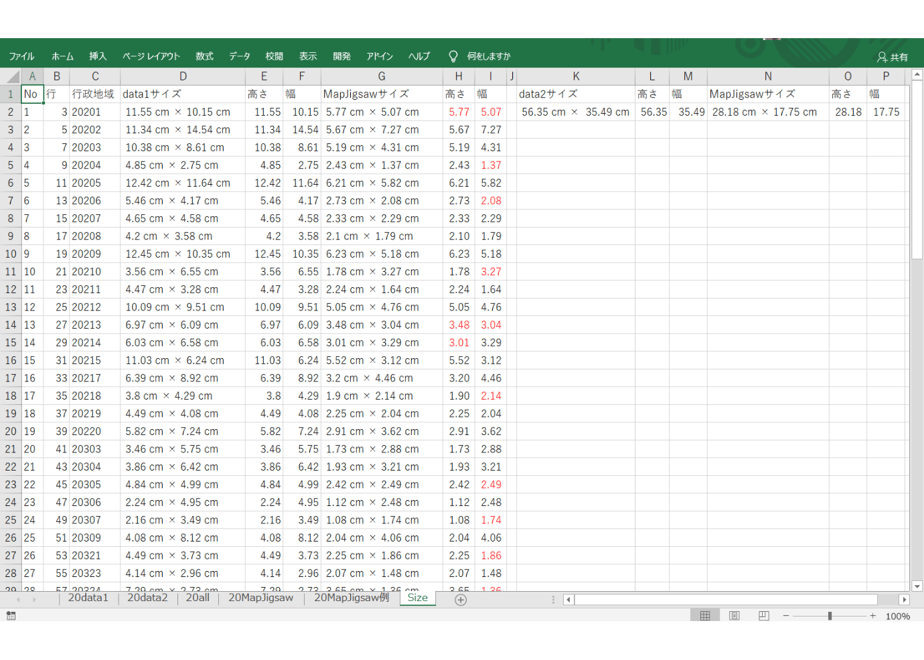Click the Select All corner triangle
The image size is (924, 660).
point(11,76)
